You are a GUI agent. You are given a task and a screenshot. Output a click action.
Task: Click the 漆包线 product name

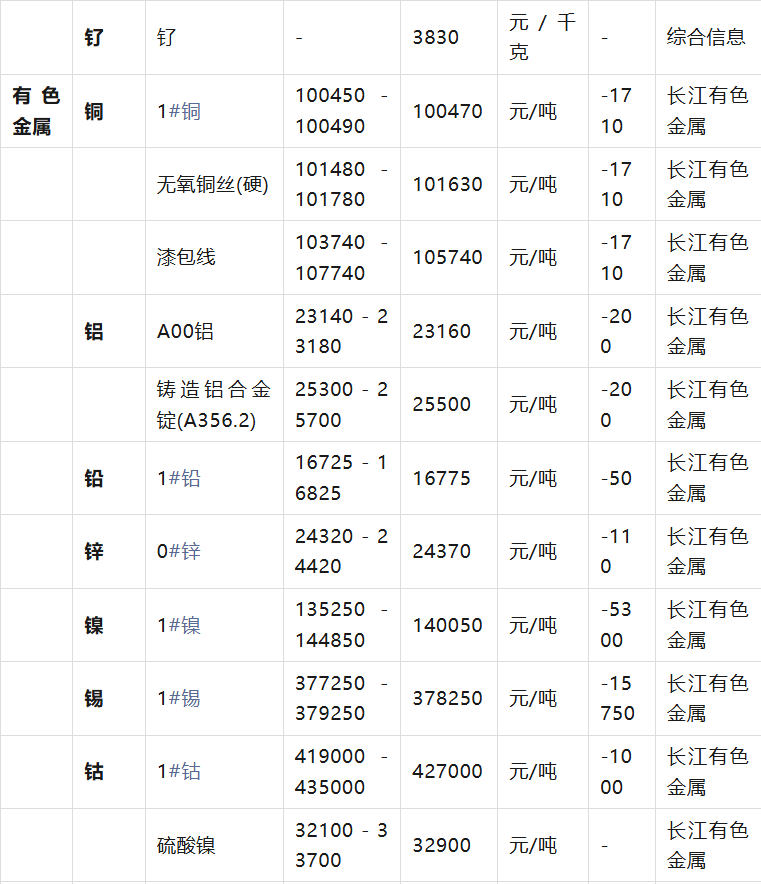(186, 257)
